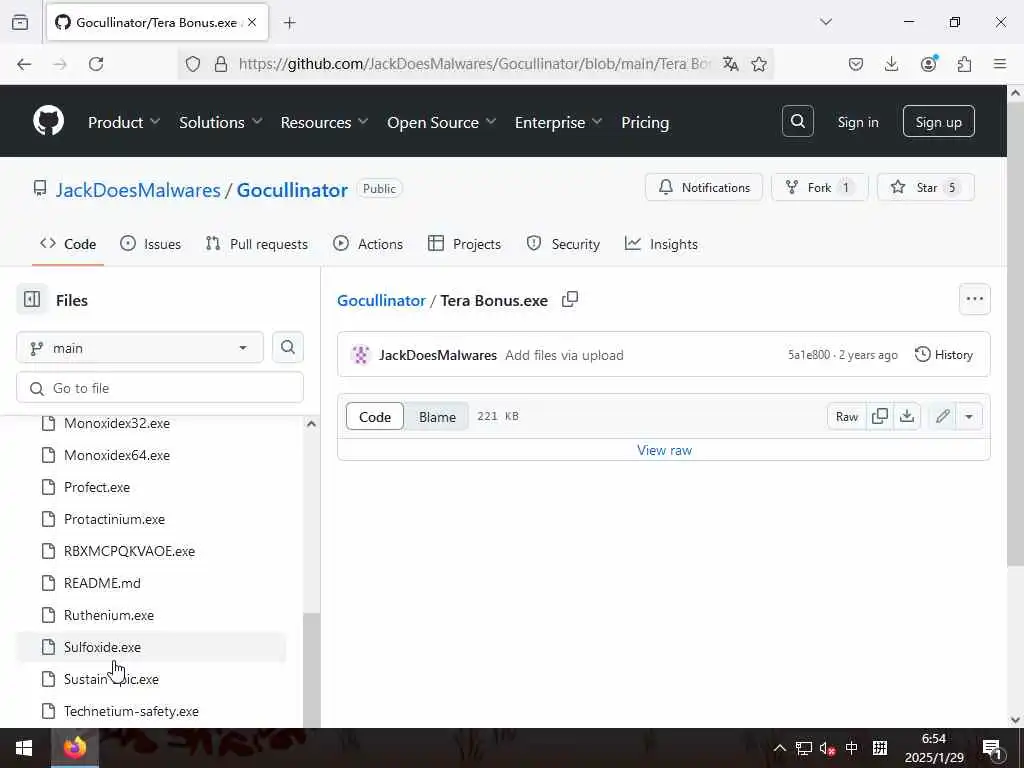Show hidden system tray icons chevron
The image size is (1024, 768).
pyautogui.click(x=779, y=748)
